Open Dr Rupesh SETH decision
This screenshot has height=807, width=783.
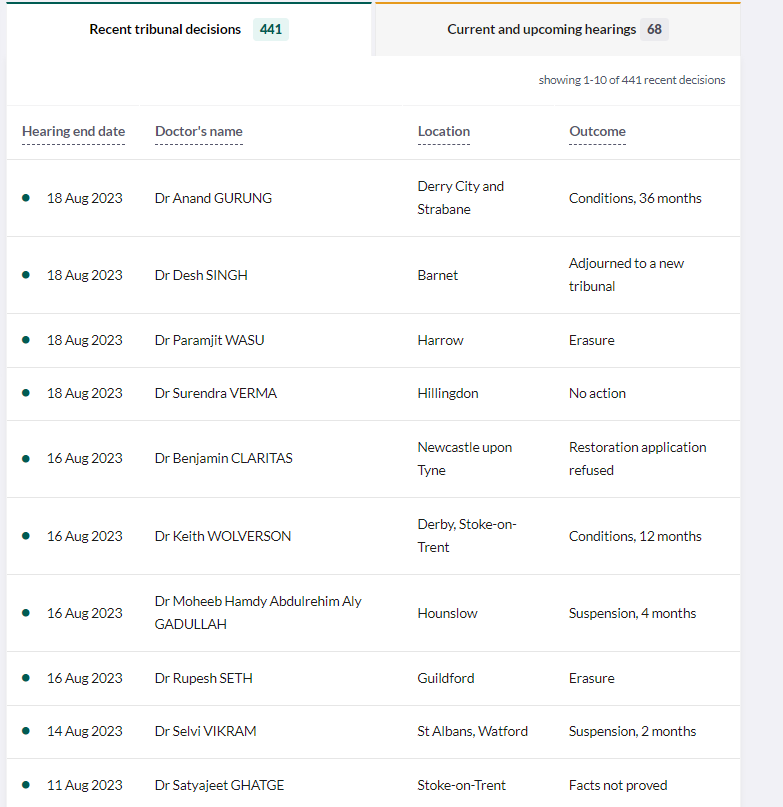tap(203, 678)
